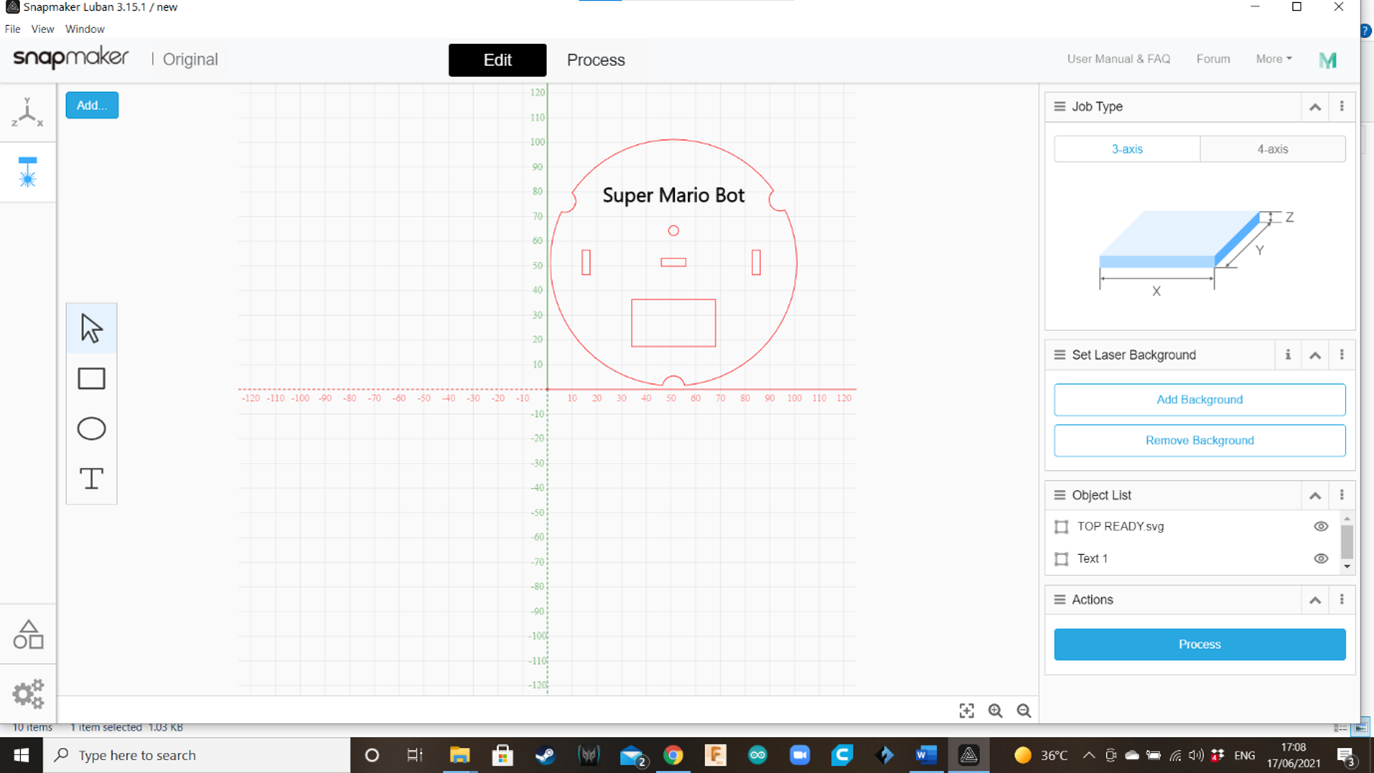Show hidden system tray icons

tap(1088, 755)
